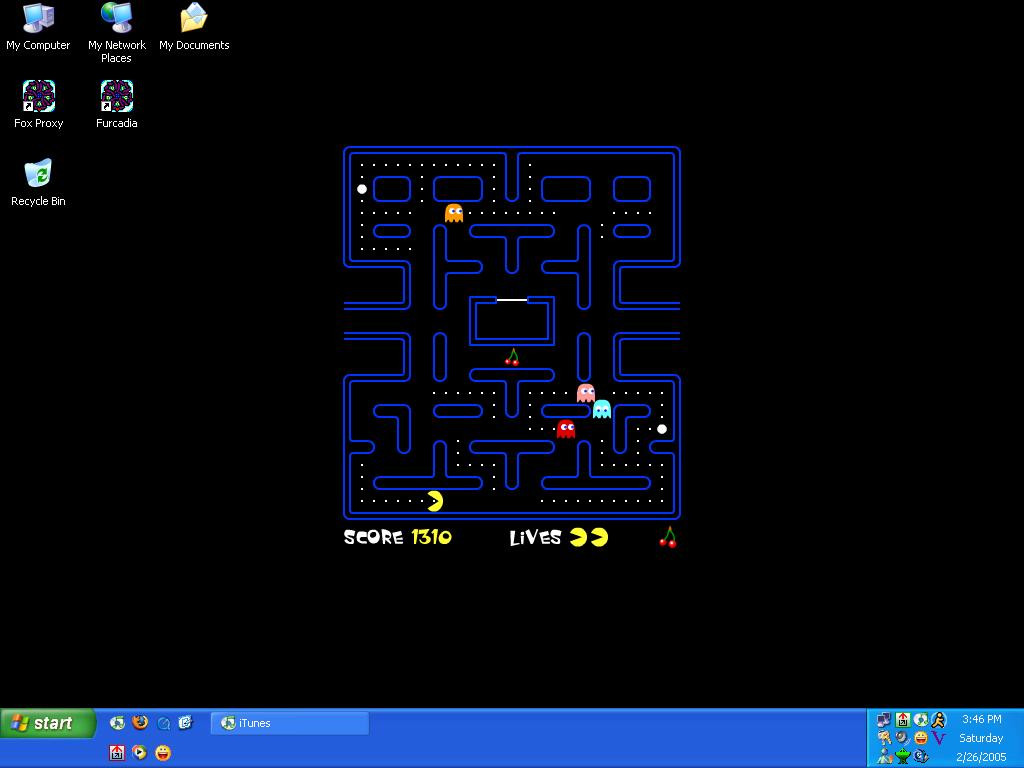Open MSN Messenger buddy tray icon
The image size is (1024, 768).
point(884,756)
